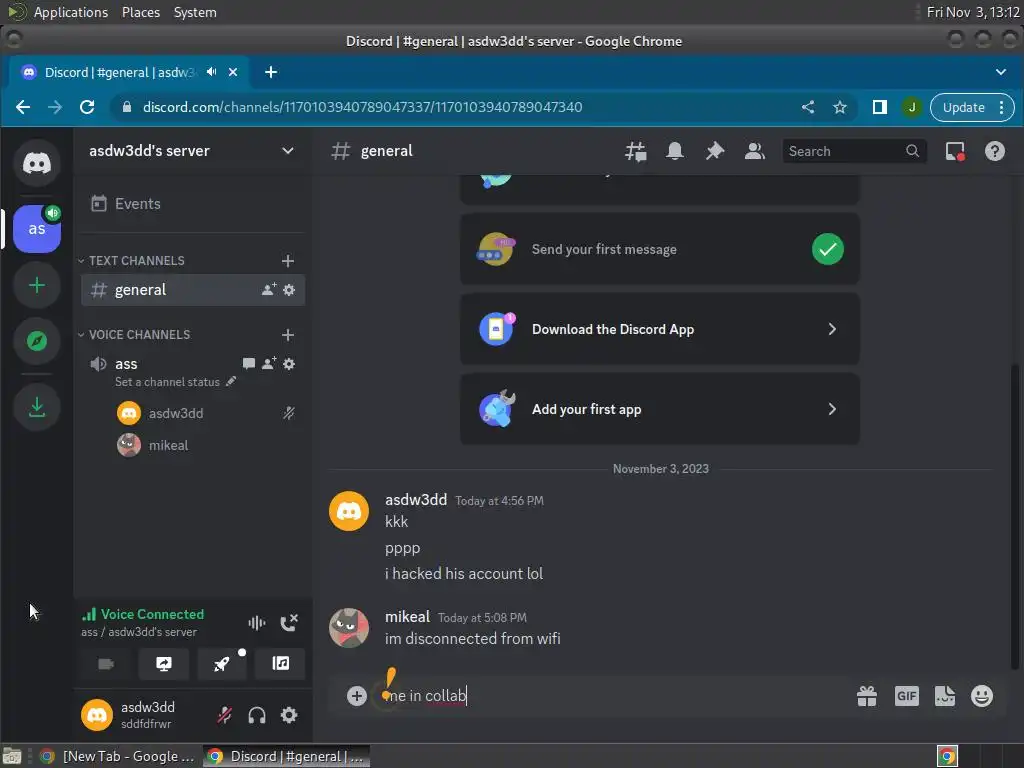Click the Chrome address bar URL

362,108
